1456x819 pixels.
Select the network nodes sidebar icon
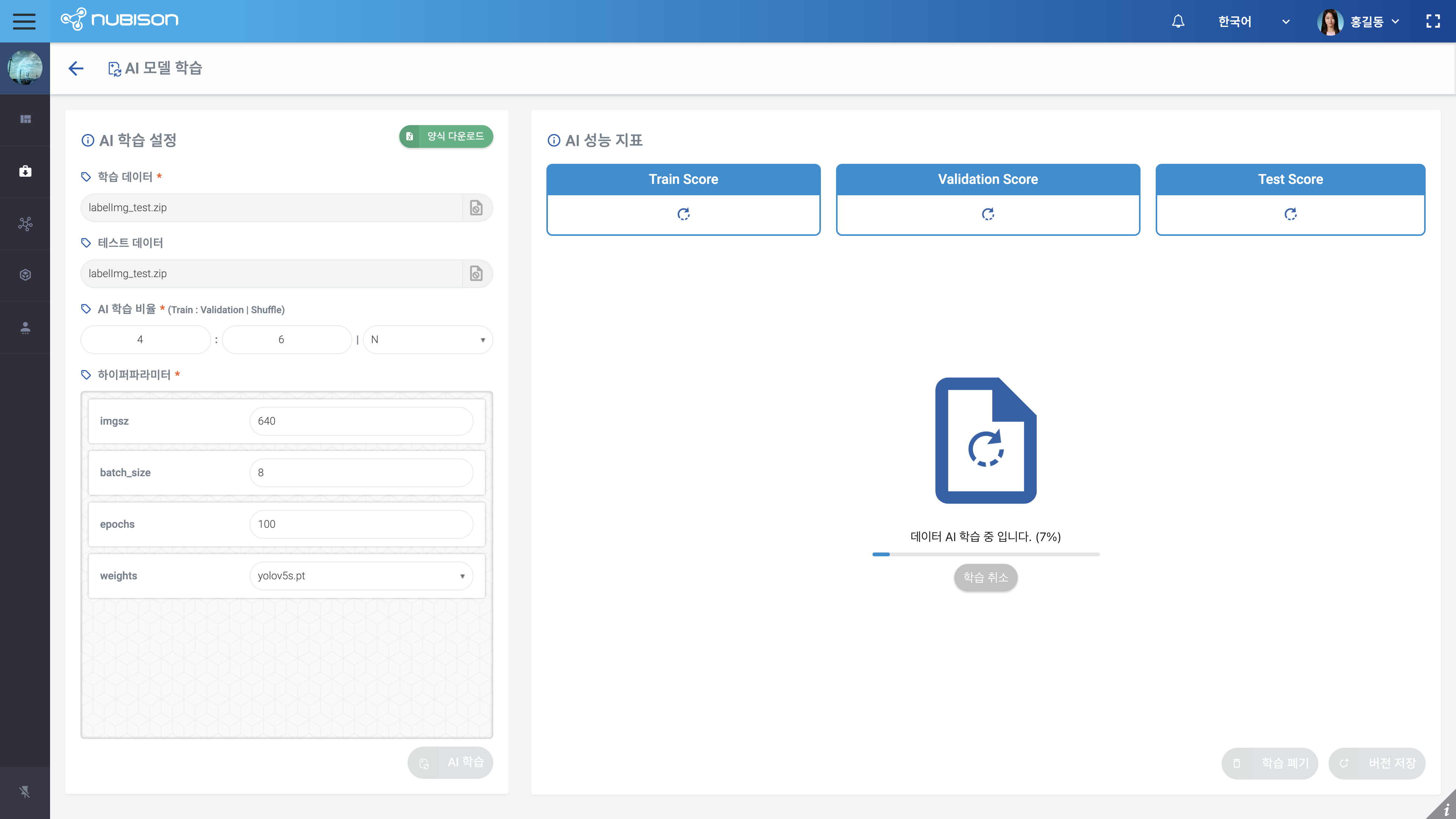(25, 224)
